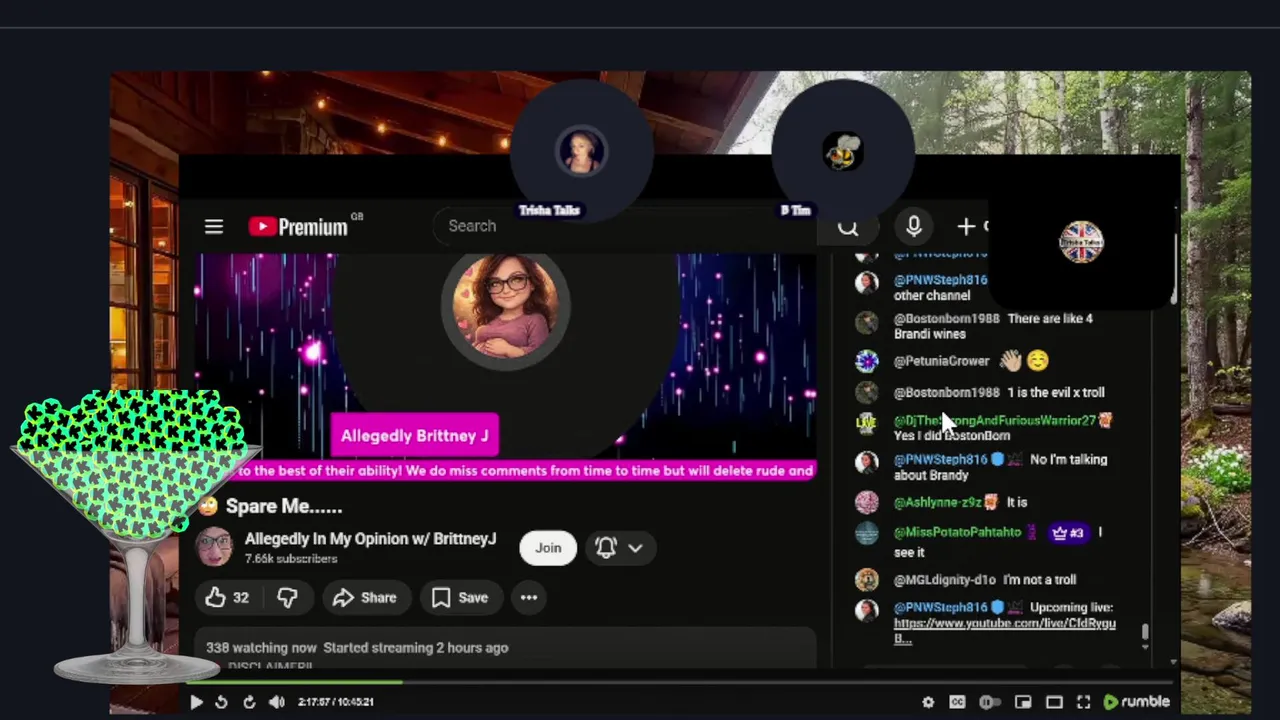
Task: Click the Union Jack round badge avatar
Action: click(1081, 241)
